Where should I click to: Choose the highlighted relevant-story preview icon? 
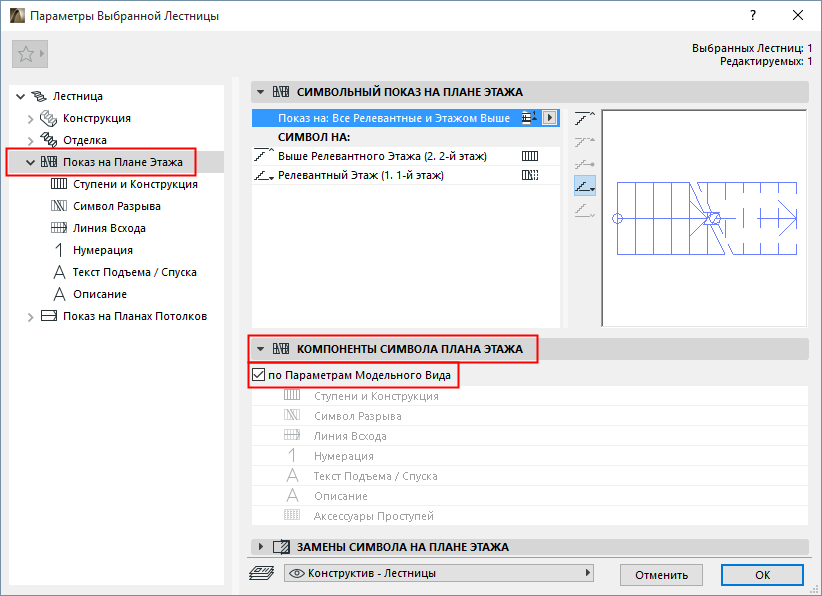pos(585,186)
